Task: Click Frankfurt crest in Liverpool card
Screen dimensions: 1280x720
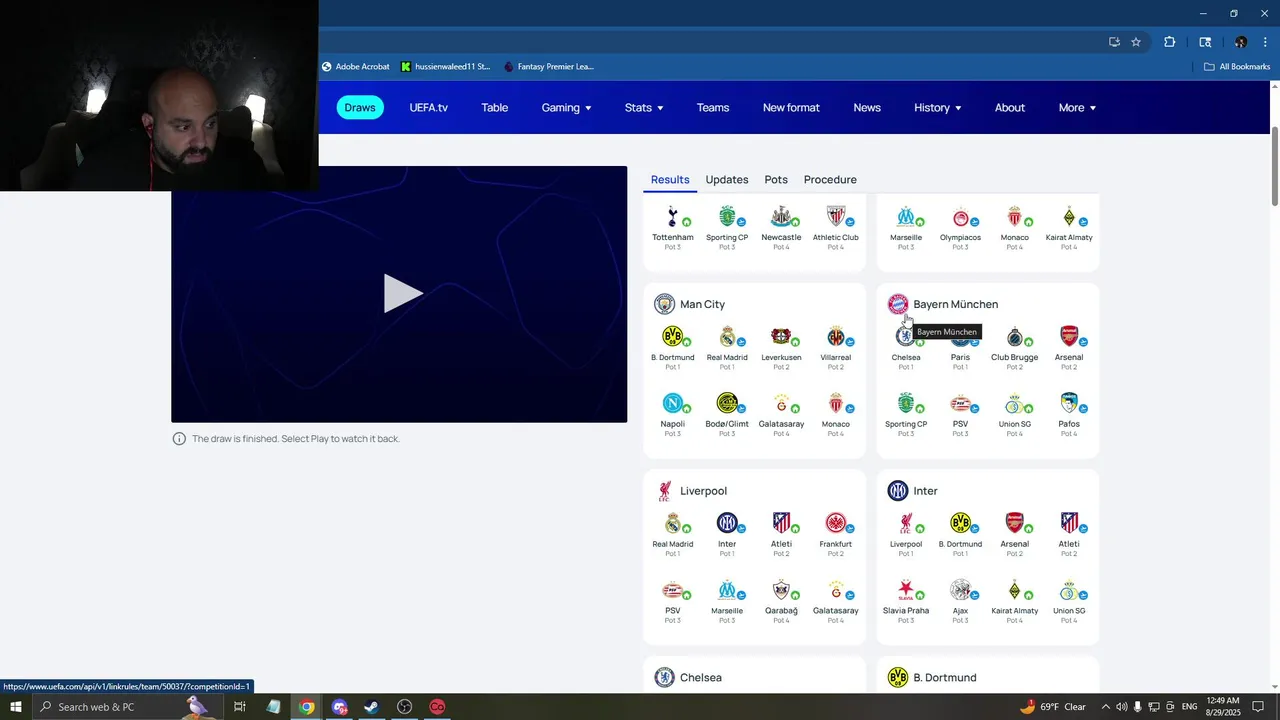Action: (835, 523)
